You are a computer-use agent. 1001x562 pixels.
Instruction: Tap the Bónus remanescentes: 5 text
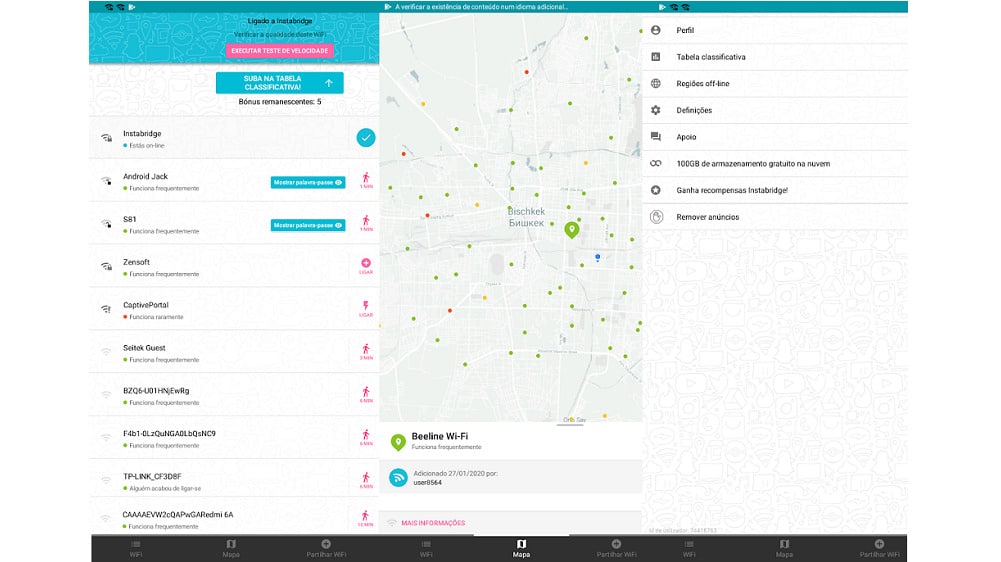point(280,102)
